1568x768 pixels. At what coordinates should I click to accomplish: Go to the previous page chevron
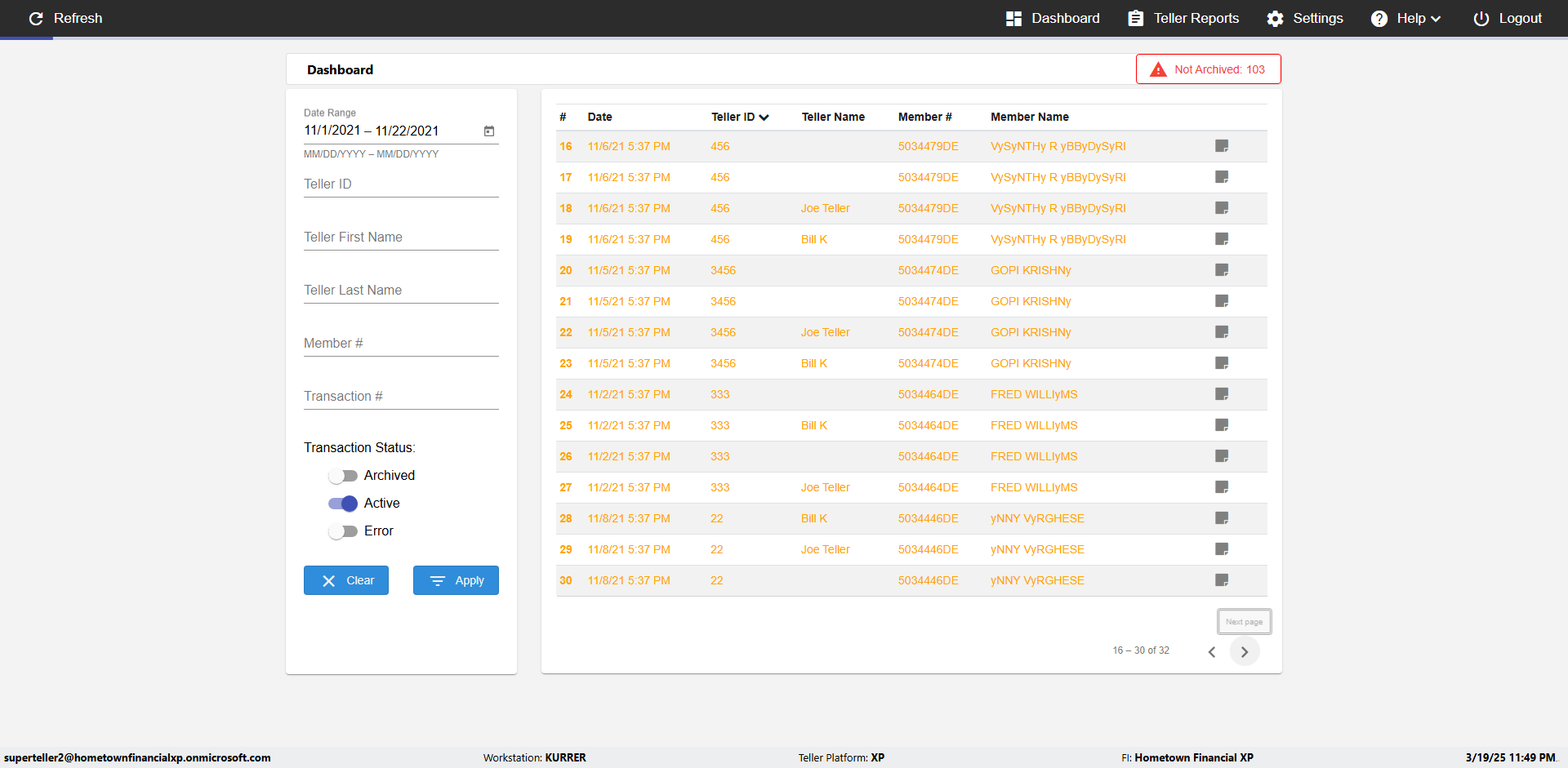click(1212, 651)
